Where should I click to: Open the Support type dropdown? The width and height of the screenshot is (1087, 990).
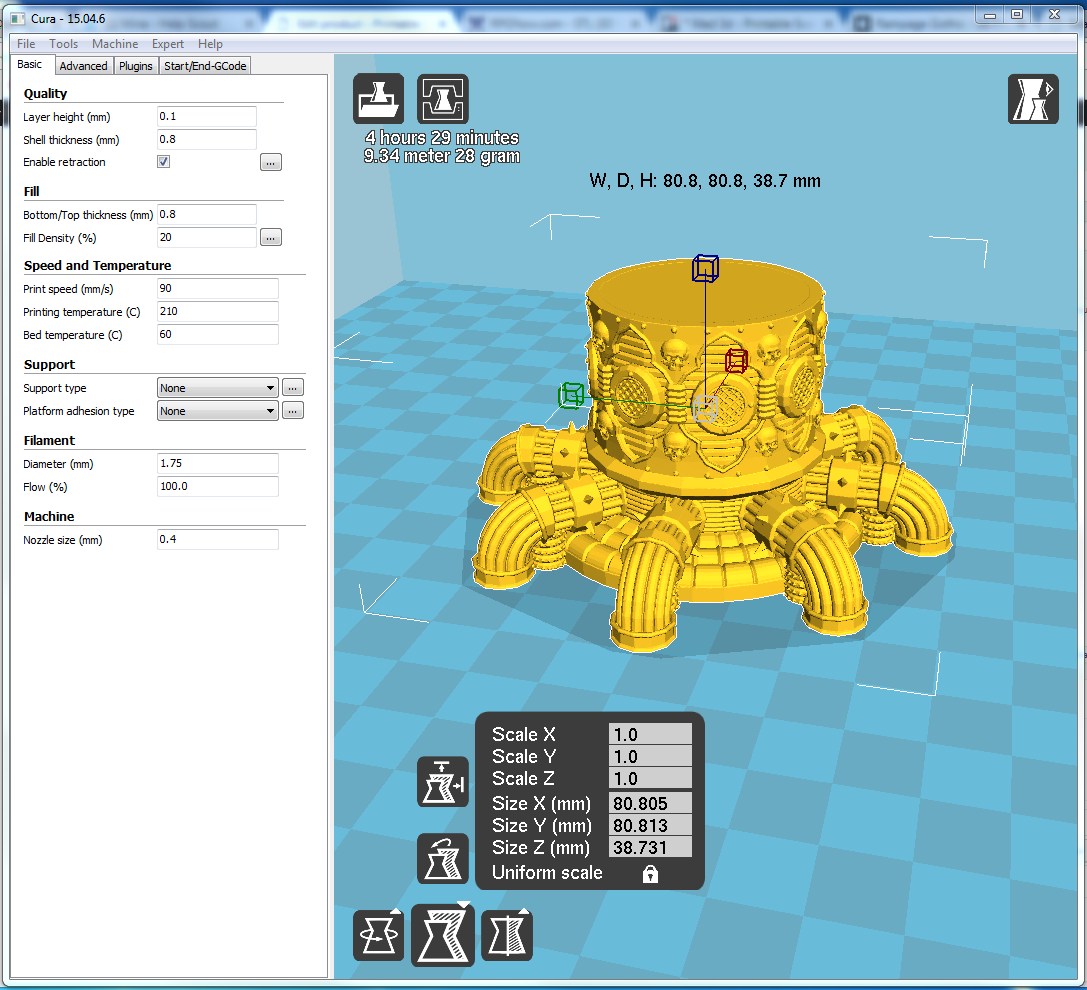(x=217, y=388)
